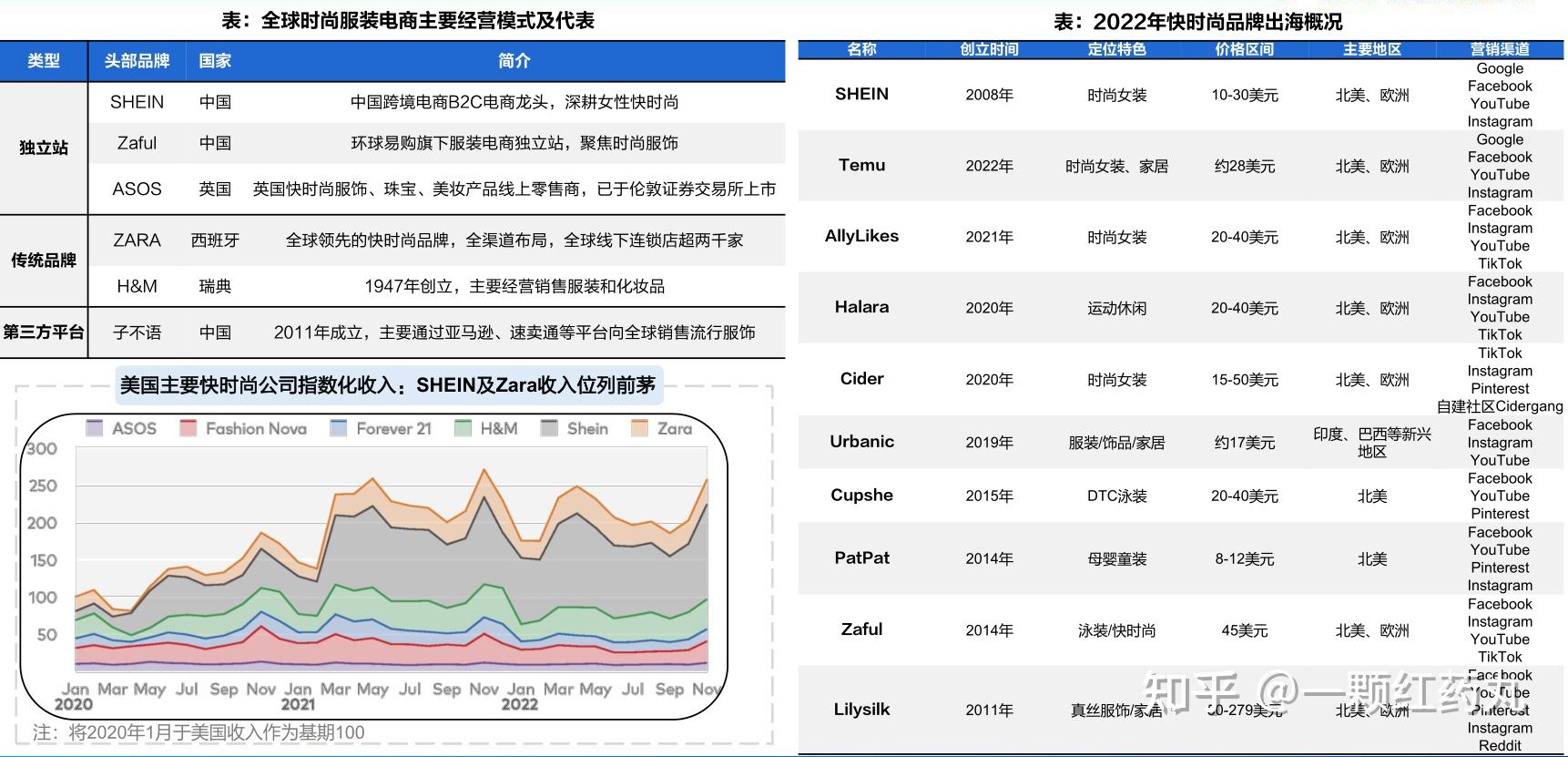The image size is (1568, 757).
Task: Click the '15-50美元' price cell
Action: pos(1244,379)
